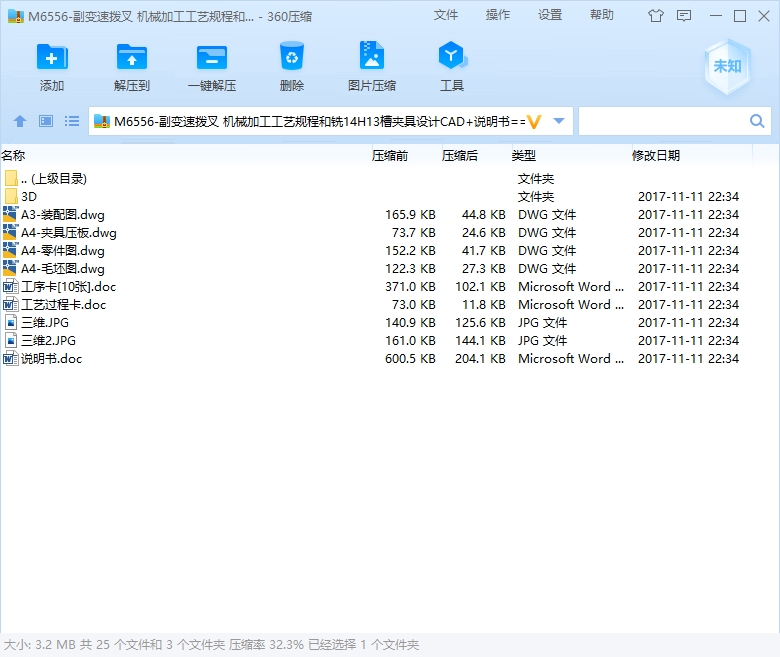Click the 三维.JPG image file icon
The image size is (780, 657).
click(10, 322)
